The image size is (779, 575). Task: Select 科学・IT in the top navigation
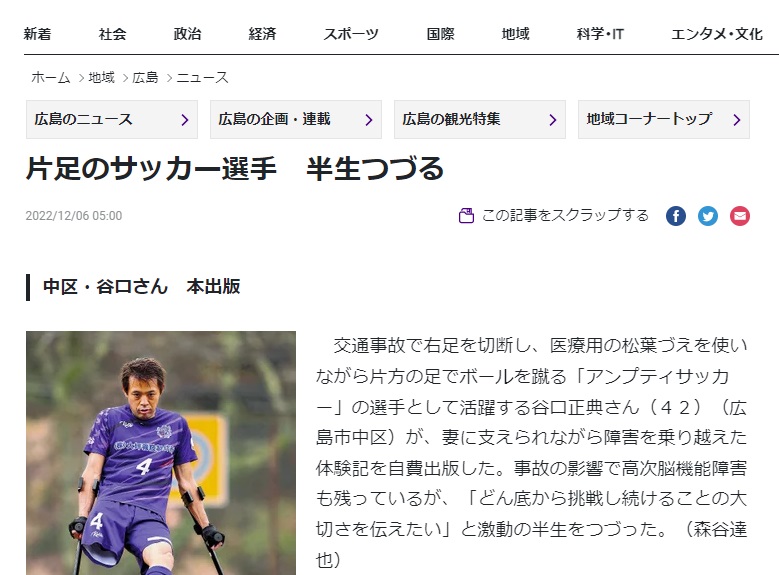[600, 34]
